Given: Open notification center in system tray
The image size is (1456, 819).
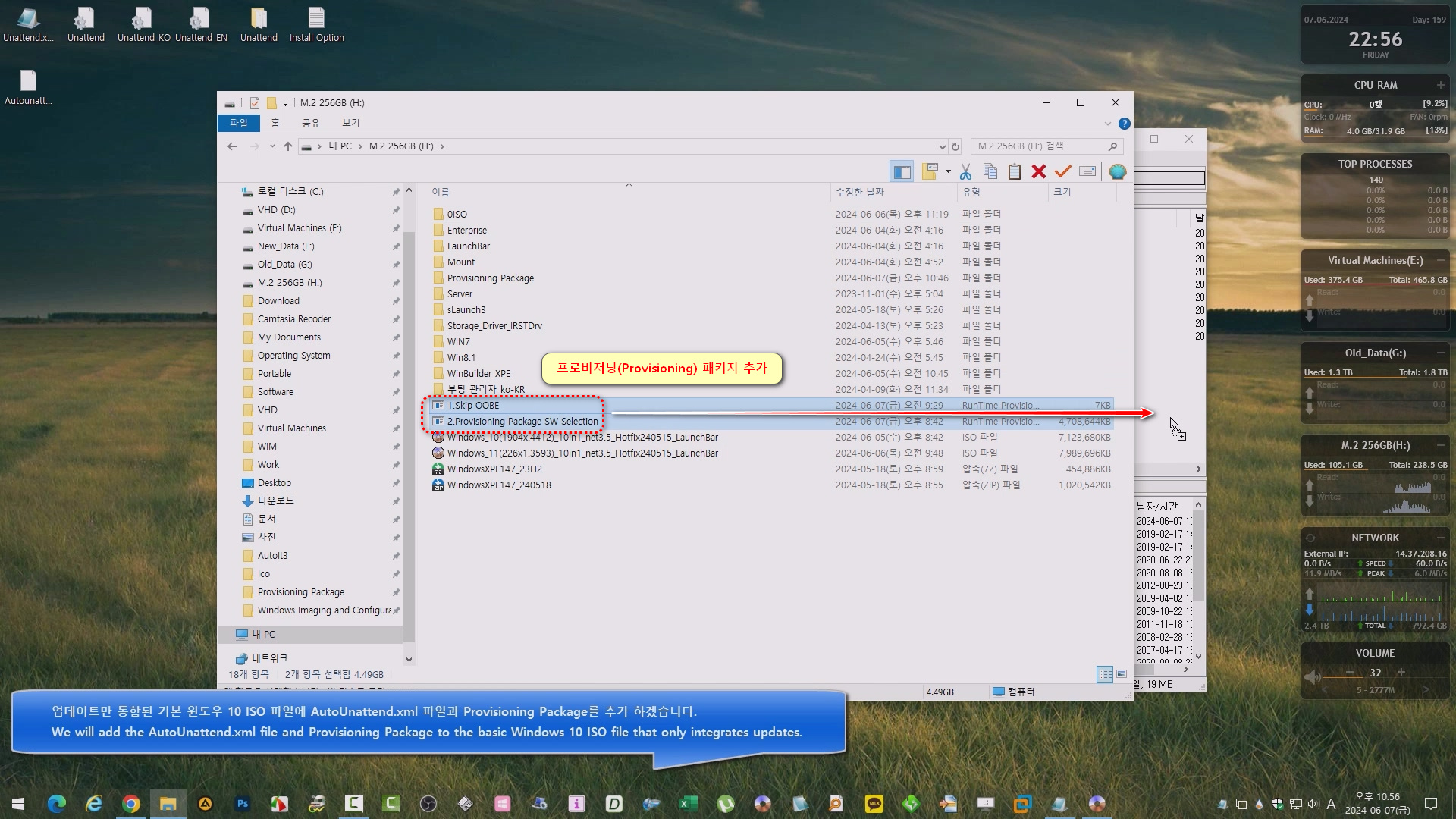Looking at the screenshot, I should pos(1431,803).
